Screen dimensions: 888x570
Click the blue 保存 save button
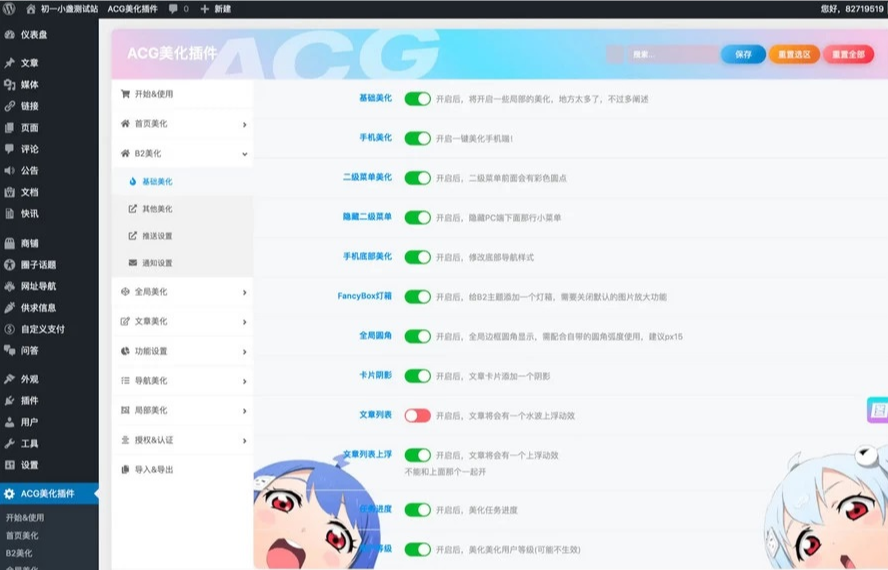point(743,55)
